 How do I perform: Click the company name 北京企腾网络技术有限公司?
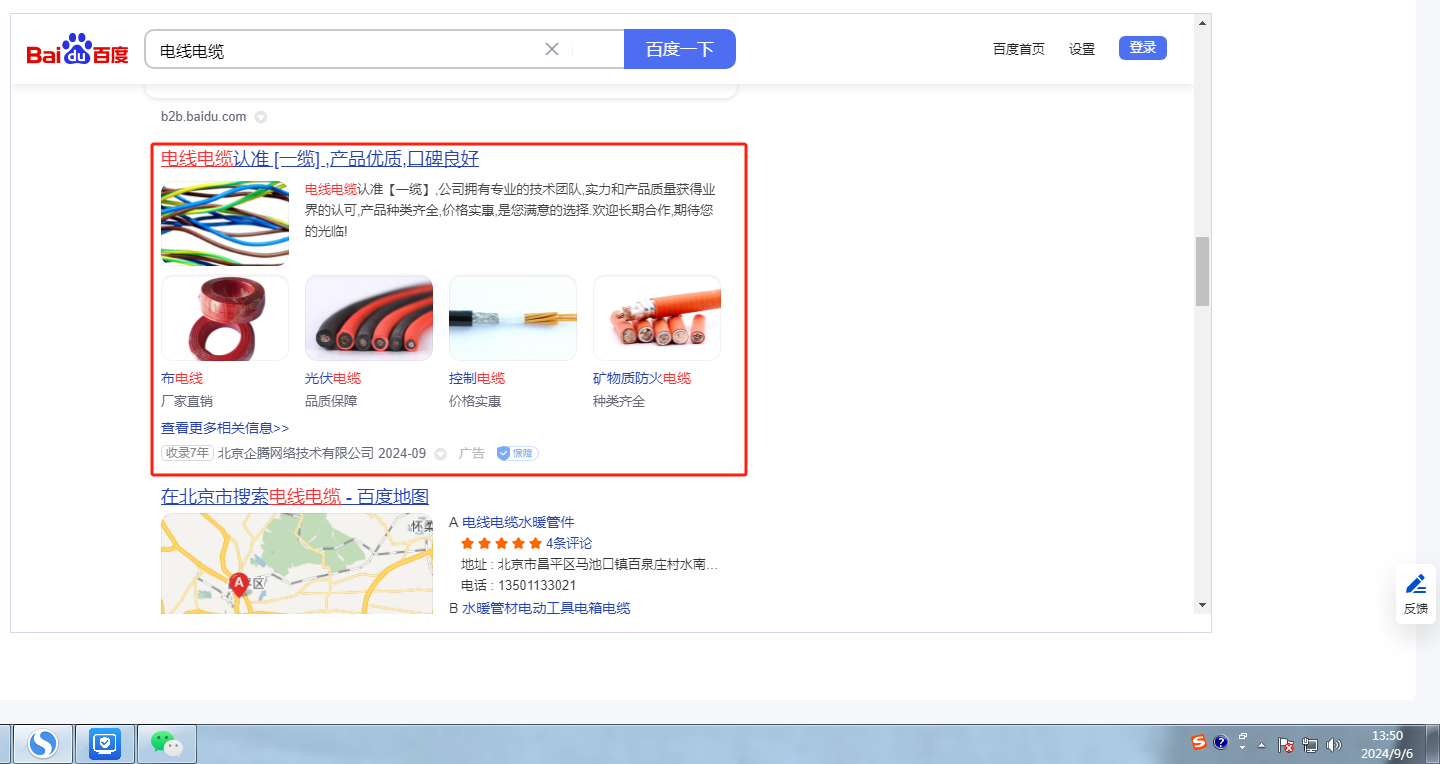click(296, 453)
